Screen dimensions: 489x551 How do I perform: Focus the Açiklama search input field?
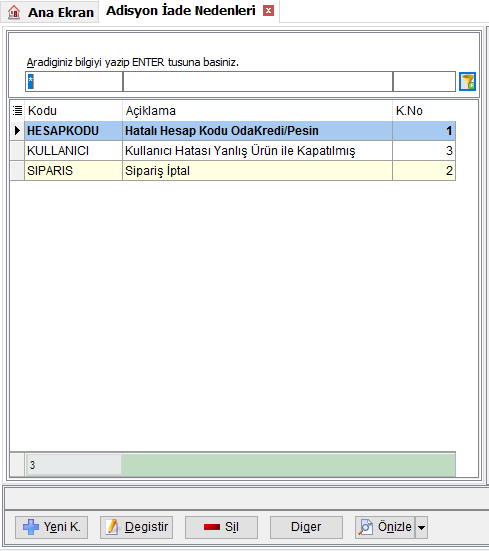(258, 82)
